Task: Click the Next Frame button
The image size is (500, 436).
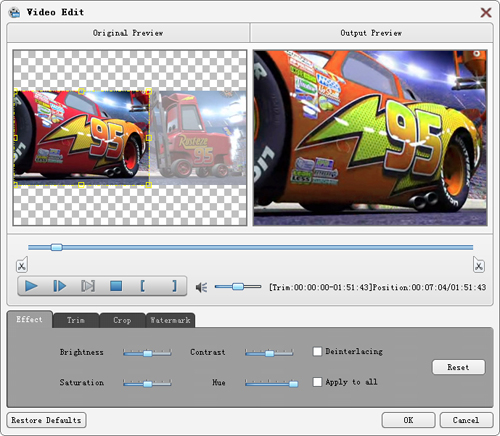Action: [60, 286]
